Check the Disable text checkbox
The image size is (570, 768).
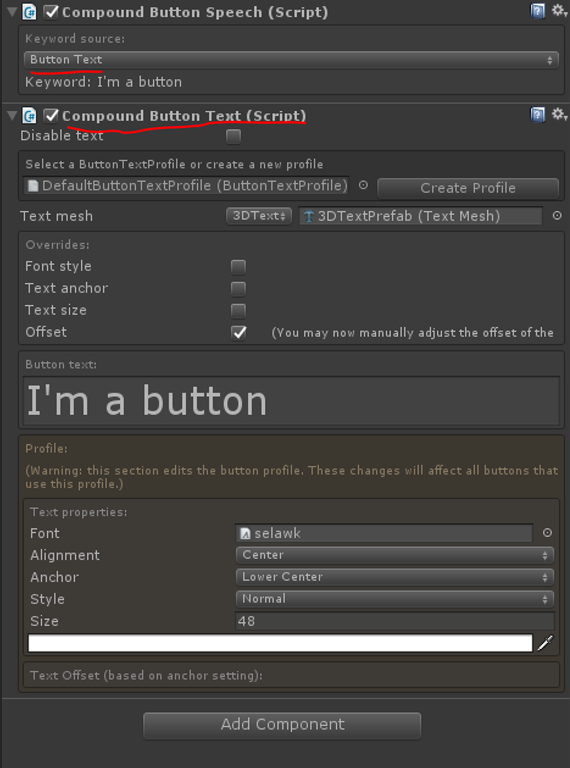233,136
